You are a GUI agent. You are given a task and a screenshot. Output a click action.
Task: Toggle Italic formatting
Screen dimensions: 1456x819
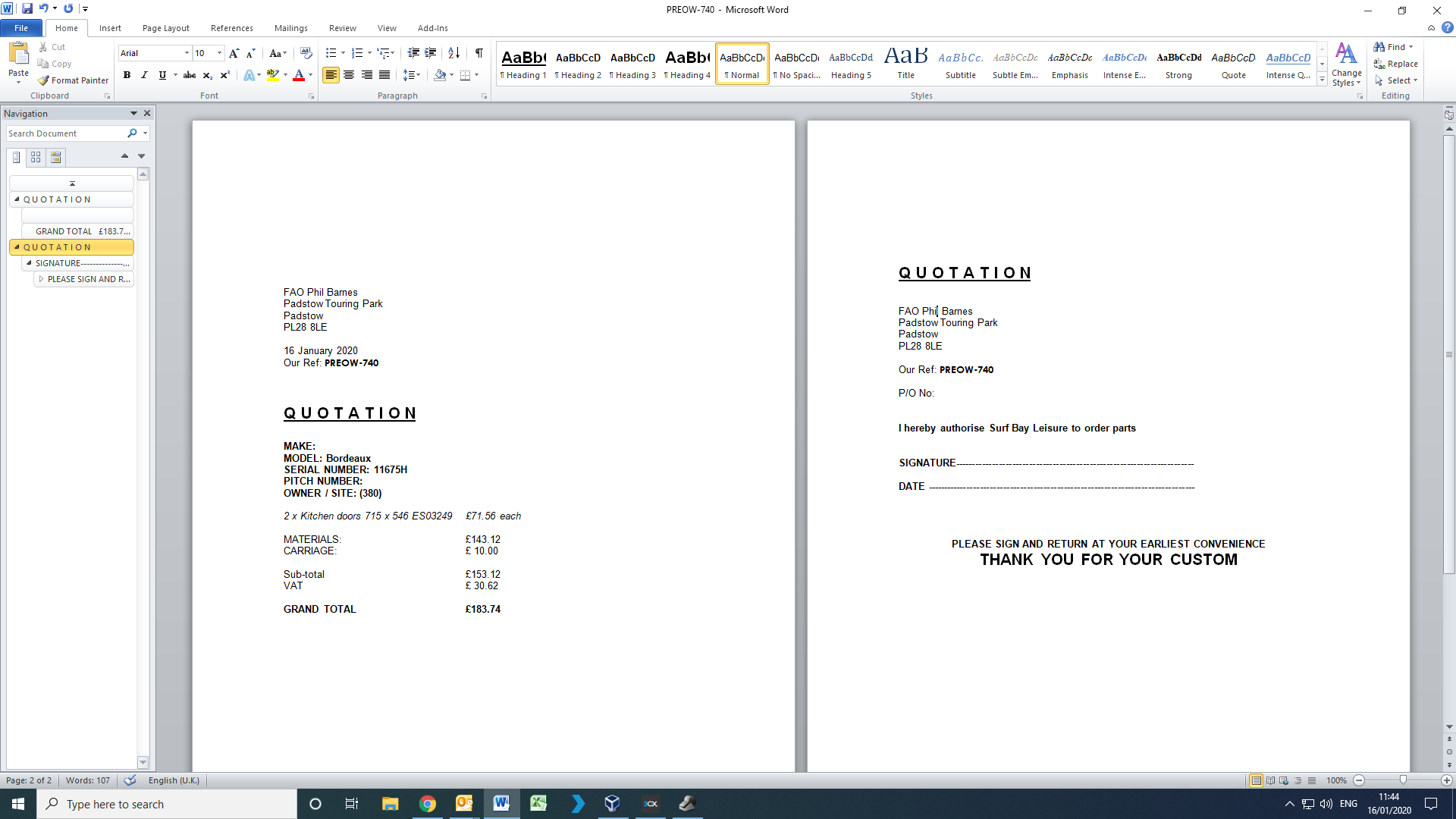(144, 75)
